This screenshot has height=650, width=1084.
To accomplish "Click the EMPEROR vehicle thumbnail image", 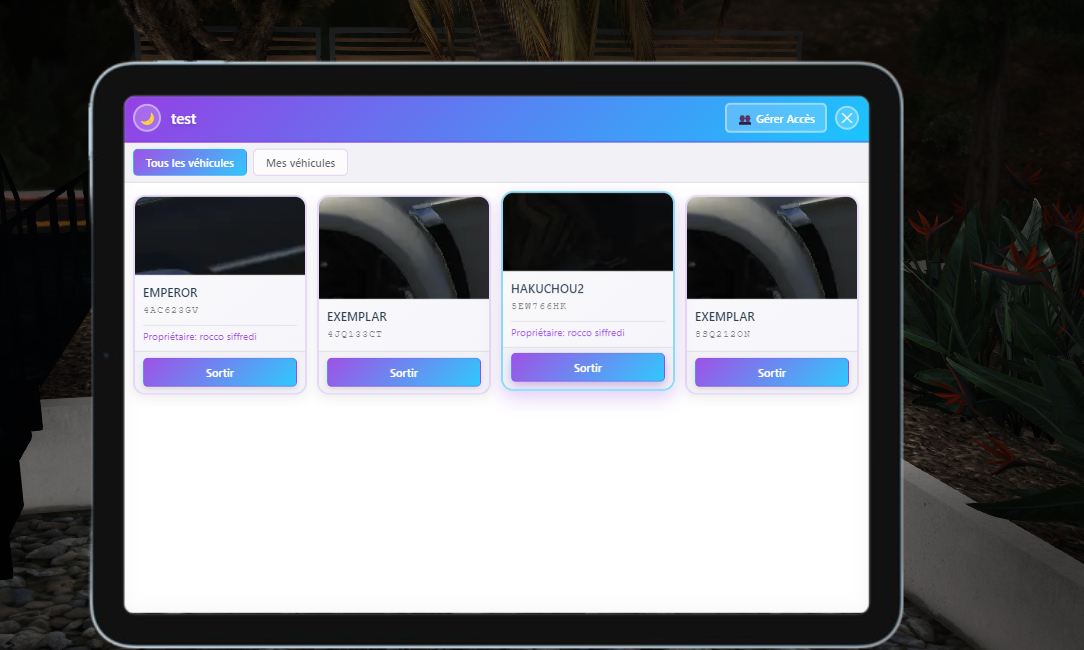I will (220, 236).
